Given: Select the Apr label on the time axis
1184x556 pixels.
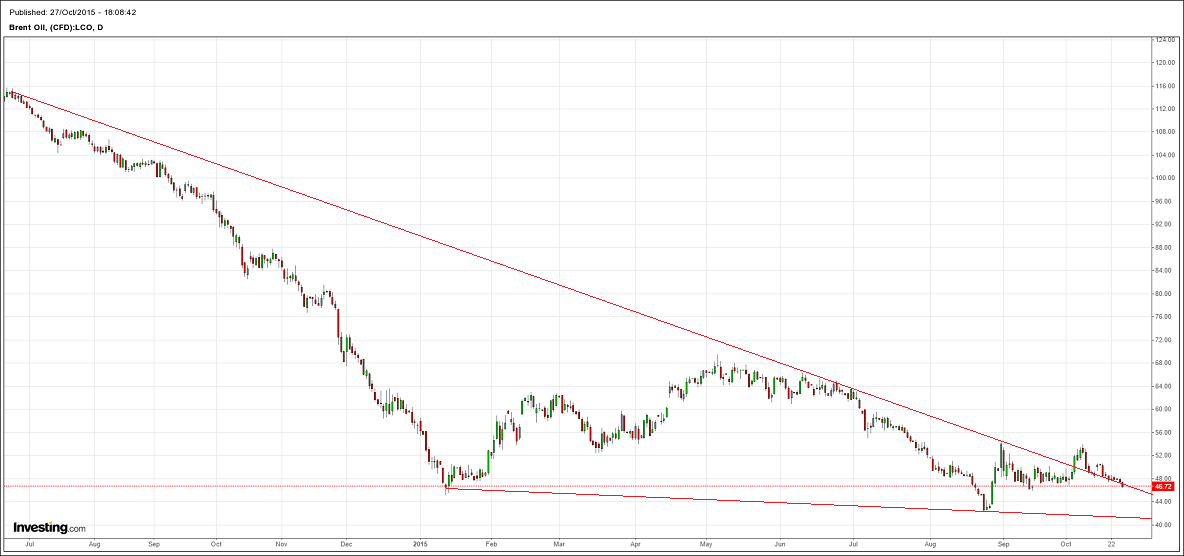Looking at the screenshot, I should 636,547.
